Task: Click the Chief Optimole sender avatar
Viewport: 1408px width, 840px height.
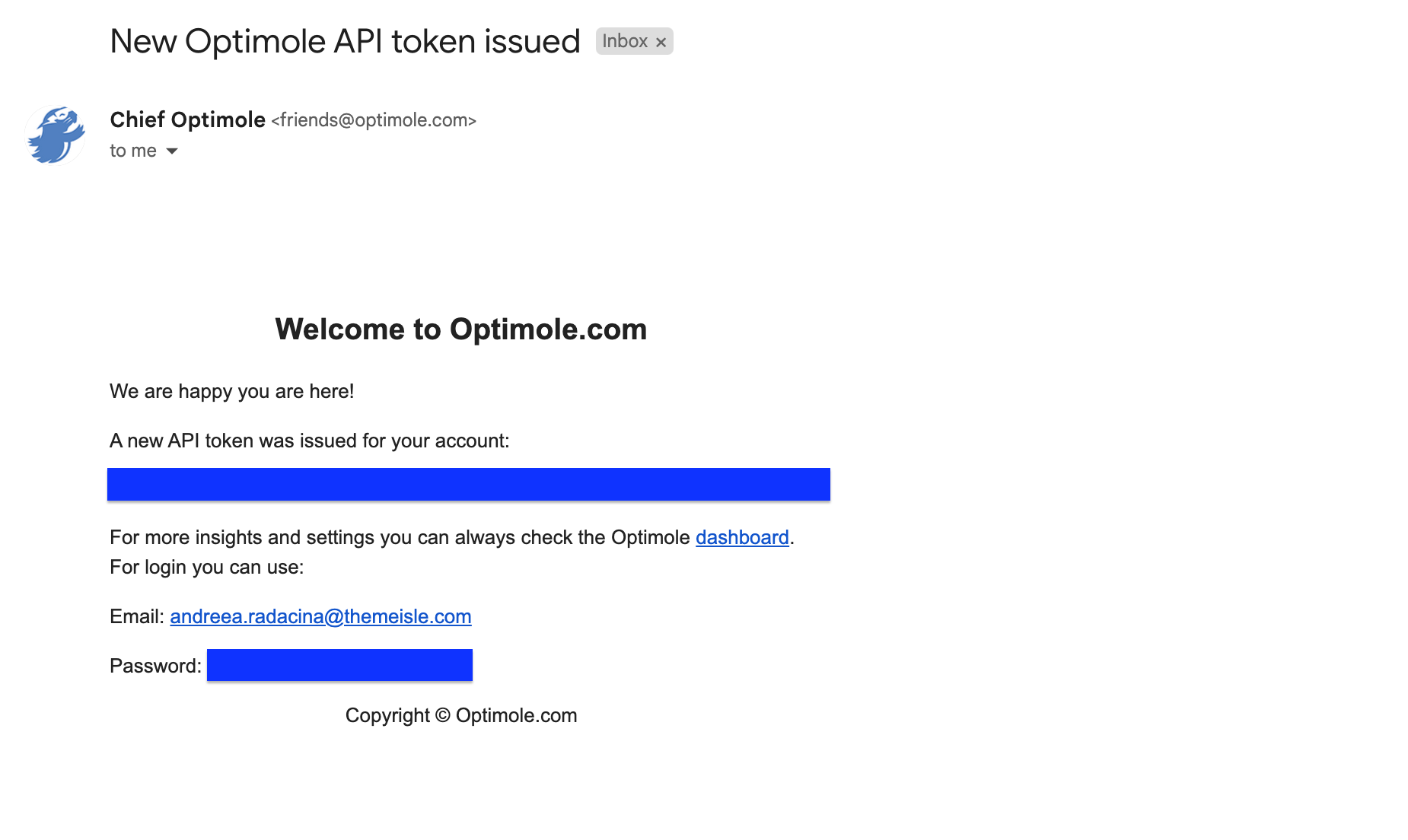Action: (56, 135)
